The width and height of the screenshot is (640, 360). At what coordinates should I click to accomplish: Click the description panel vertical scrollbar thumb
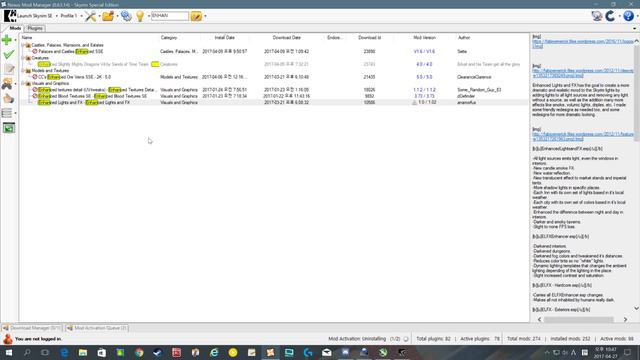636,92
